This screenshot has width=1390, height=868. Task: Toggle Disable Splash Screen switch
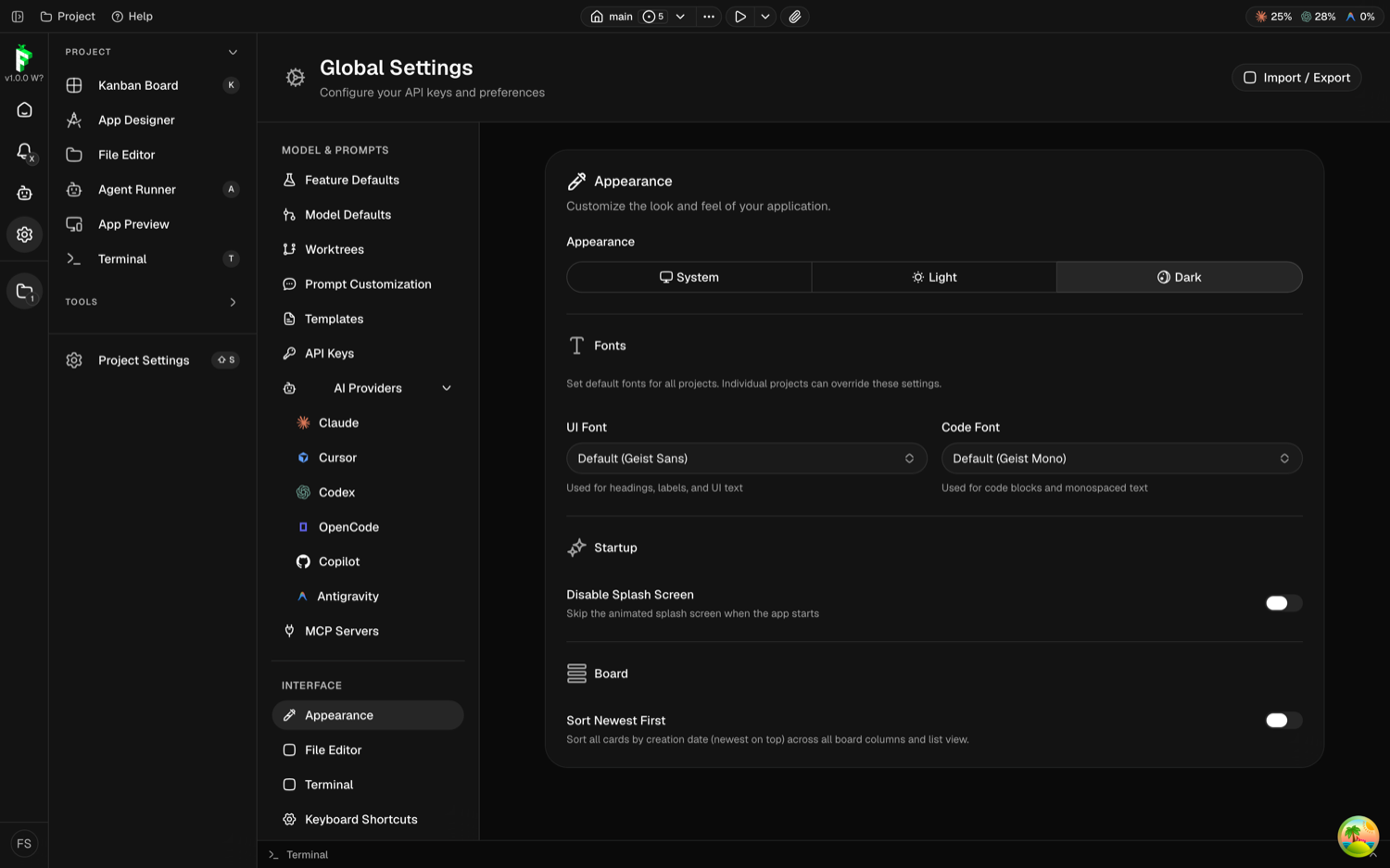1283,604
